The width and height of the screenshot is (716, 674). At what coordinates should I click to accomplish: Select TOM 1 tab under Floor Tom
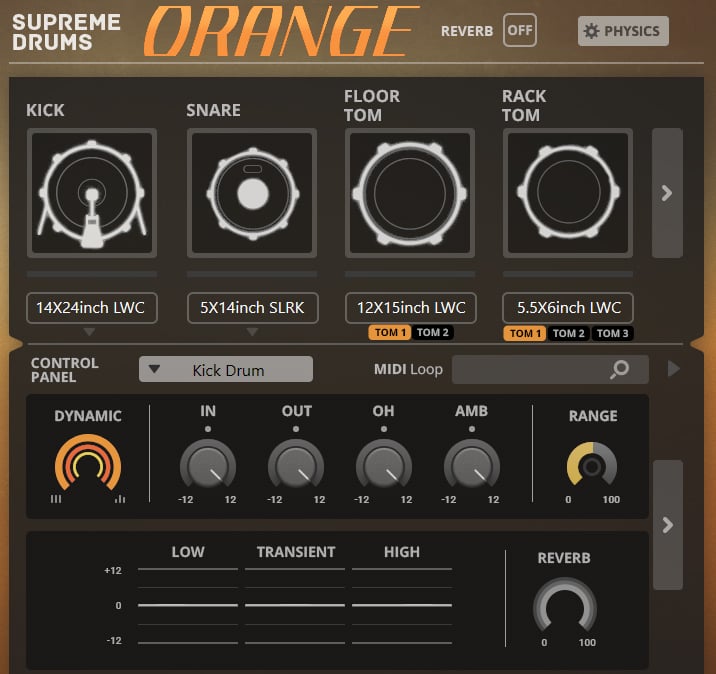pos(389,333)
